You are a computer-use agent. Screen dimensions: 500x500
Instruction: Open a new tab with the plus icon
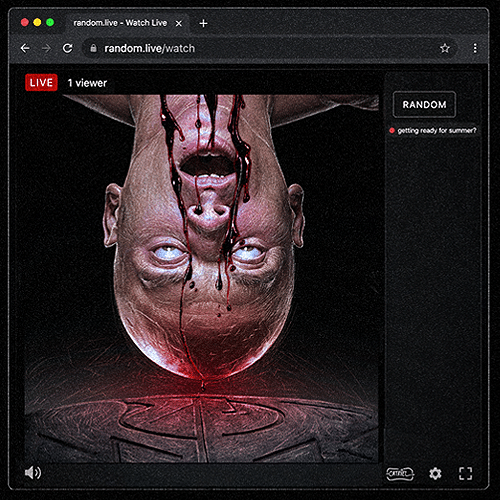[203, 23]
